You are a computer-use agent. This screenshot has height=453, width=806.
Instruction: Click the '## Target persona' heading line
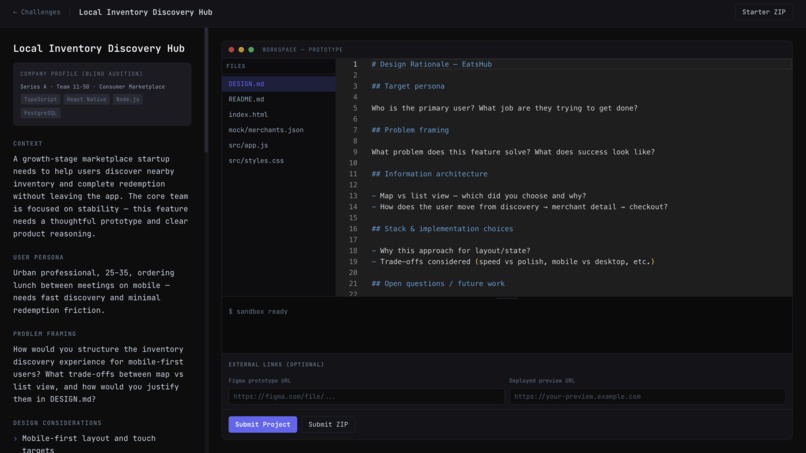[408, 86]
